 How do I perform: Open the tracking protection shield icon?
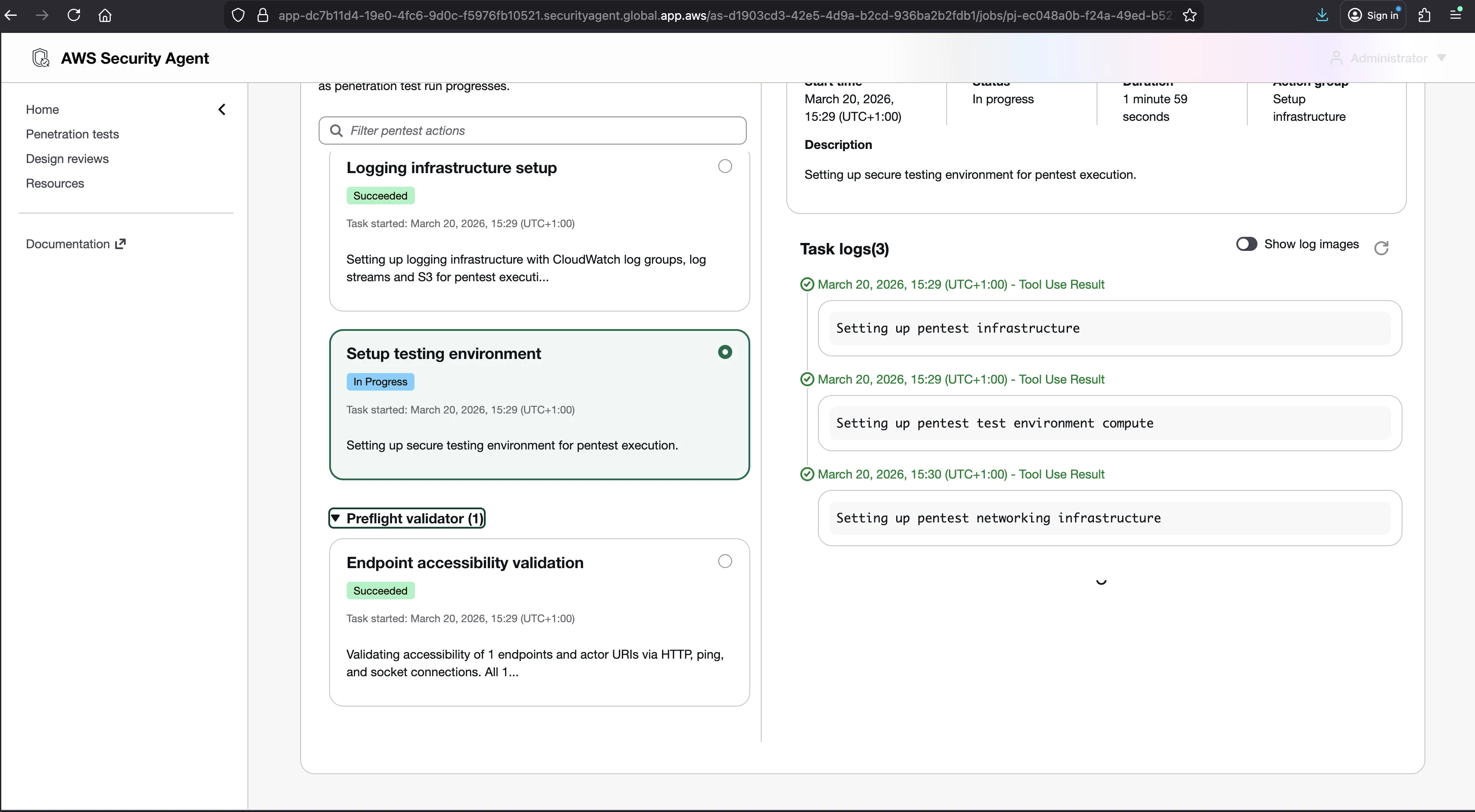tap(238, 15)
